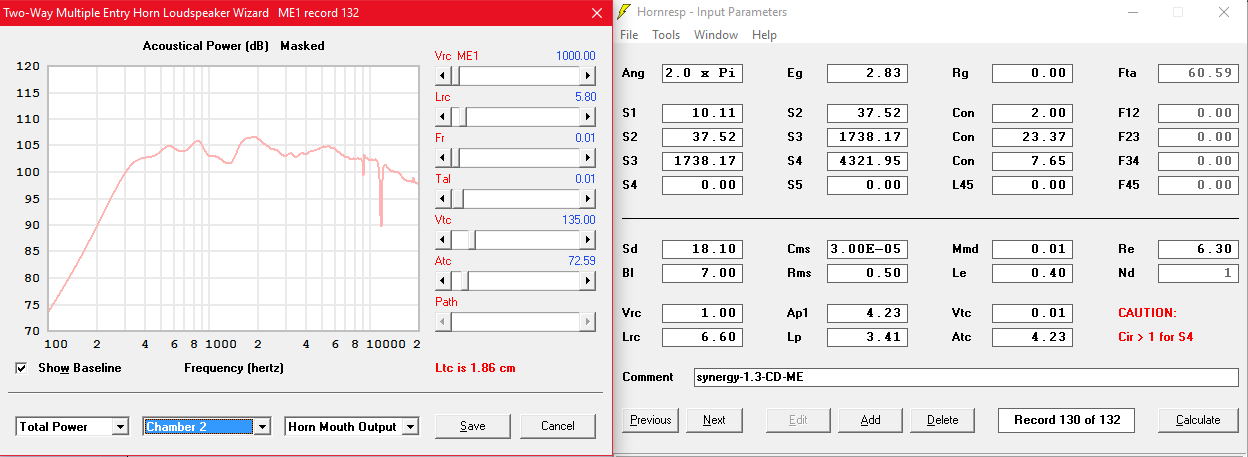The image size is (1248, 457).
Task: Click the Calculate button
Action: 1198,420
